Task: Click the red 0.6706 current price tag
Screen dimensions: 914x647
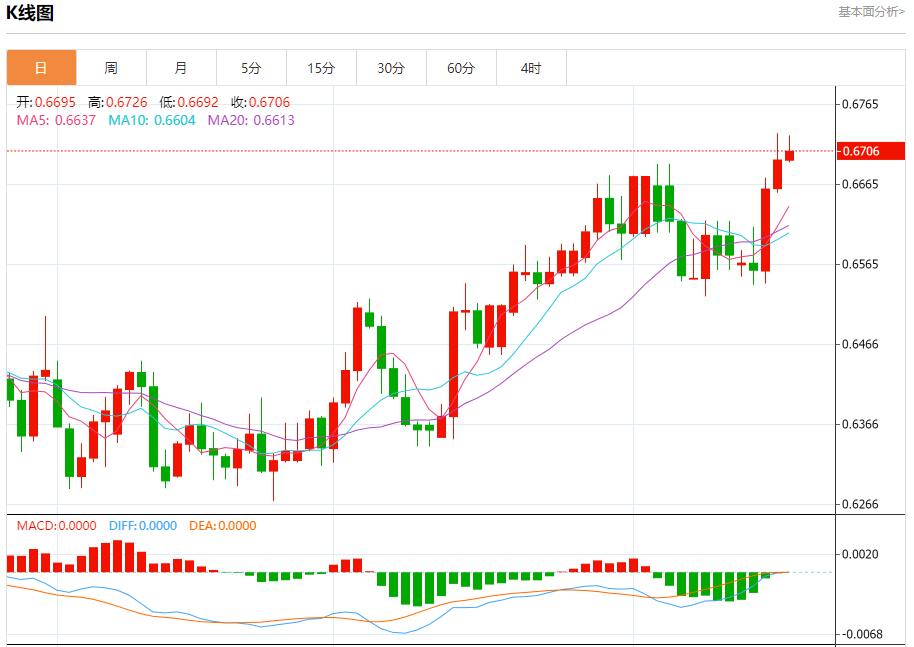Action: (x=870, y=151)
